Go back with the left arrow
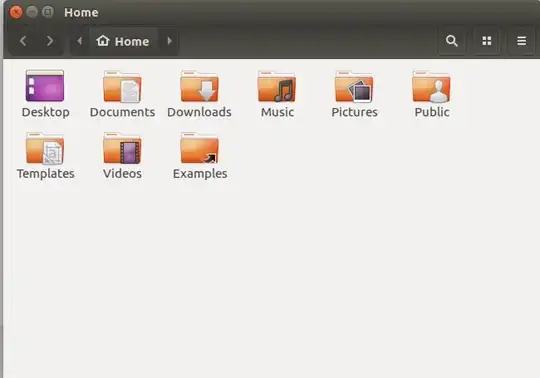Viewport: 540px width, 378px height. (23, 41)
